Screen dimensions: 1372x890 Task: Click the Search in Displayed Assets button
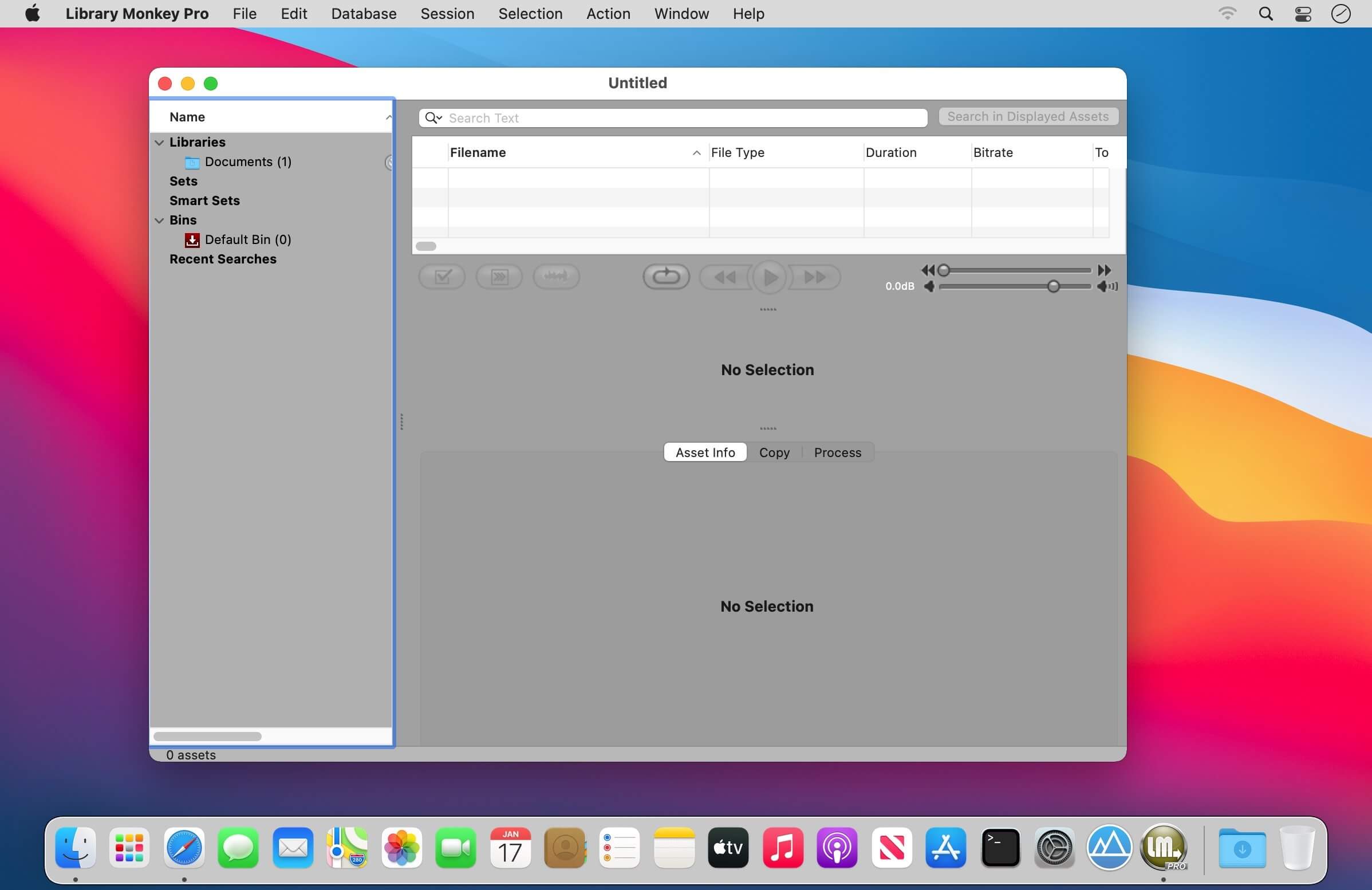[1029, 116]
